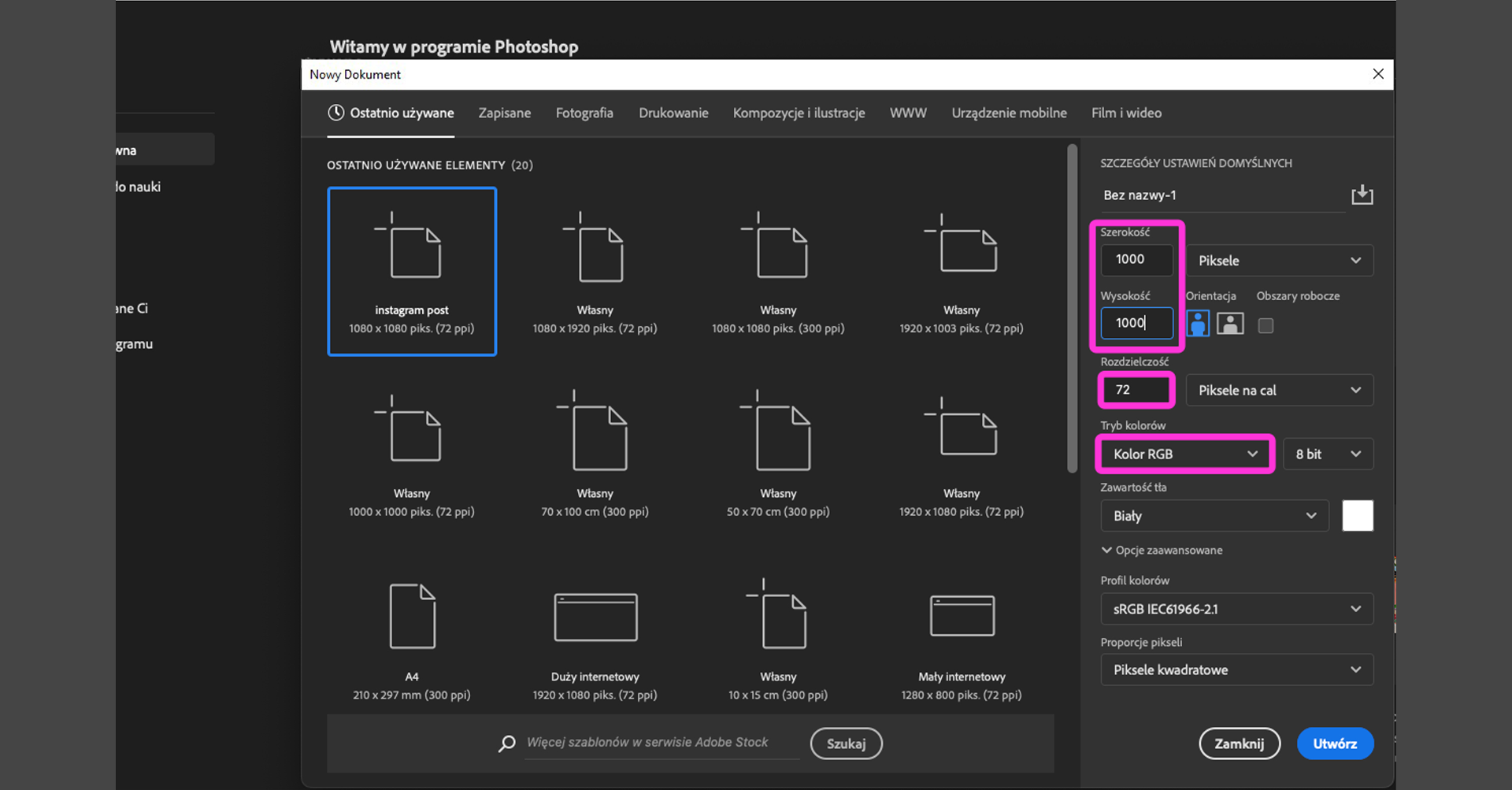Viewport: 1512px width, 790px height.
Task: Choose the A4 document preset icon
Action: 412,616
